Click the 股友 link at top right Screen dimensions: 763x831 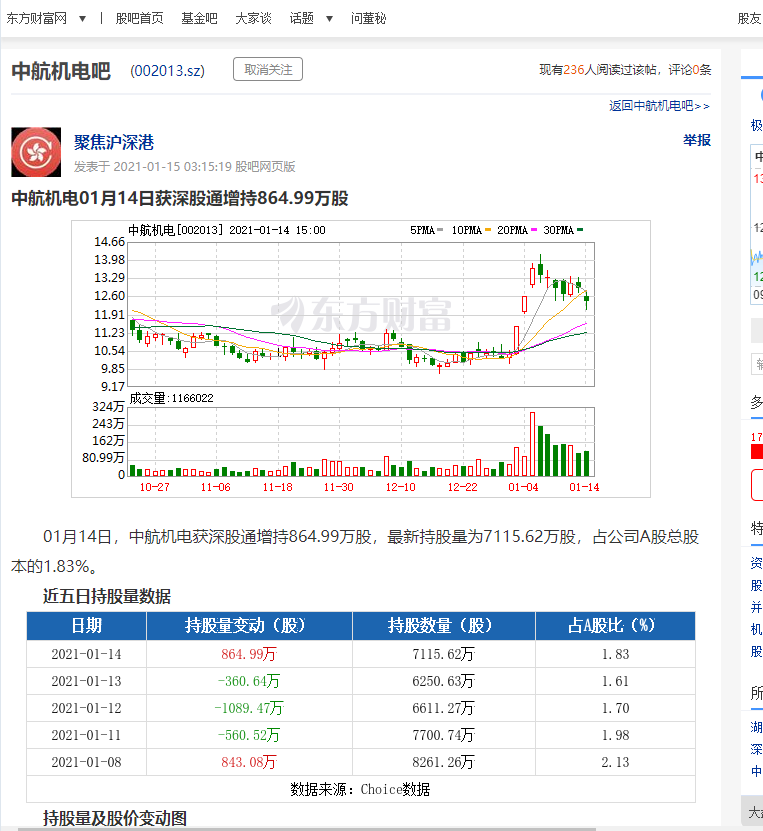[x=750, y=19]
